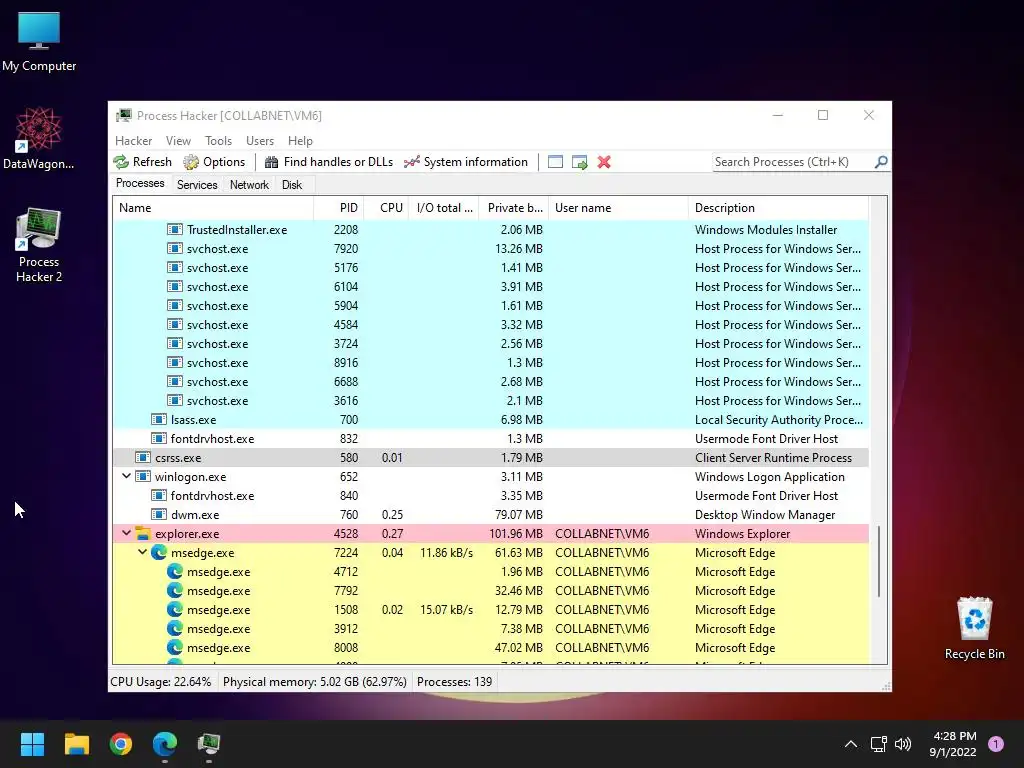Click the Refresh toolbar button
This screenshot has width=1024, height=768.
pyautogui.click(x=142, y=162)
